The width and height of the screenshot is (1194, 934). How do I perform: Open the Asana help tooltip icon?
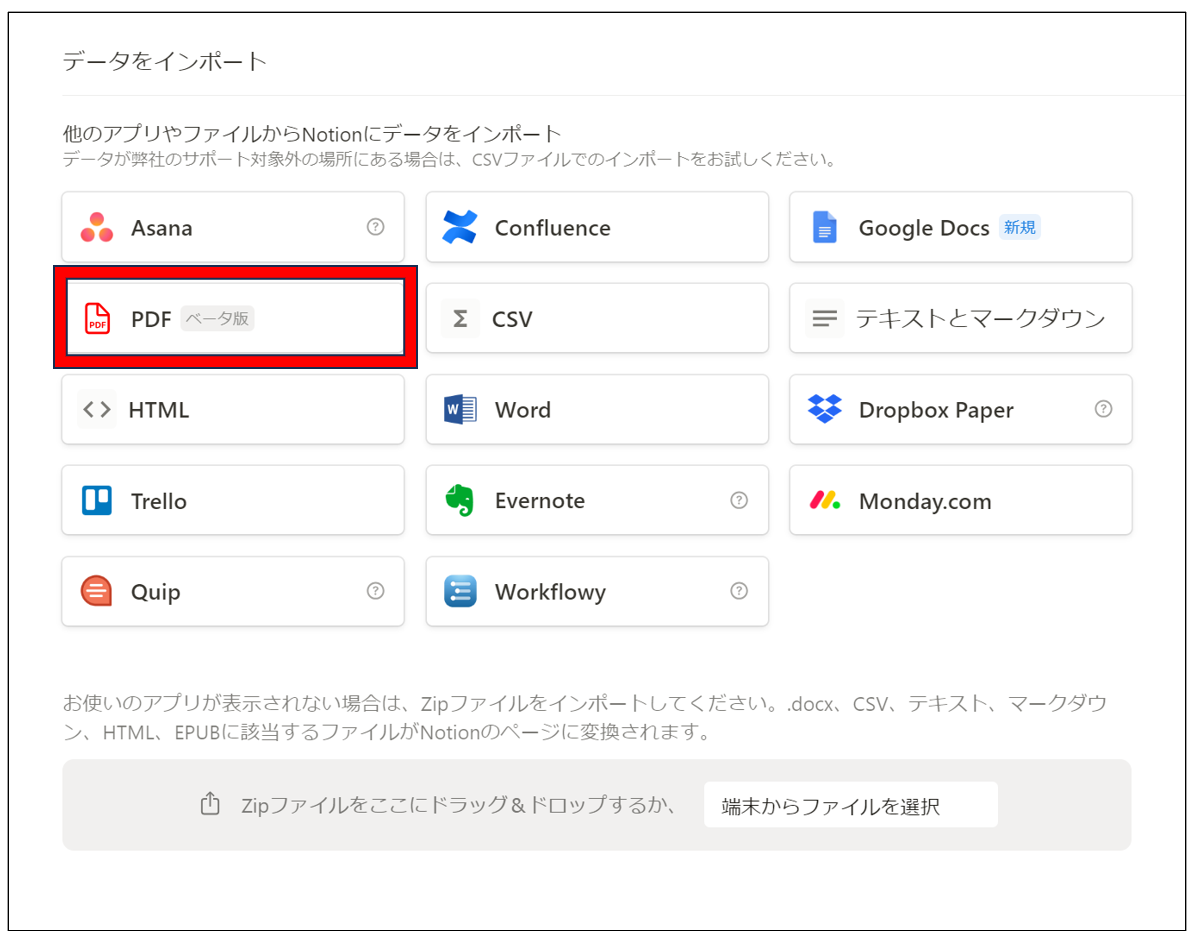click(x=375, y=227)
